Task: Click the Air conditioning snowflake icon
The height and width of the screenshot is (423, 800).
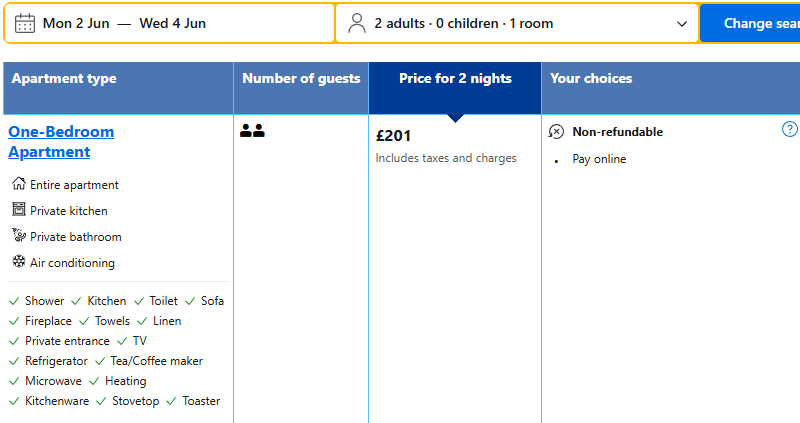Action: [x=18, y=262]
